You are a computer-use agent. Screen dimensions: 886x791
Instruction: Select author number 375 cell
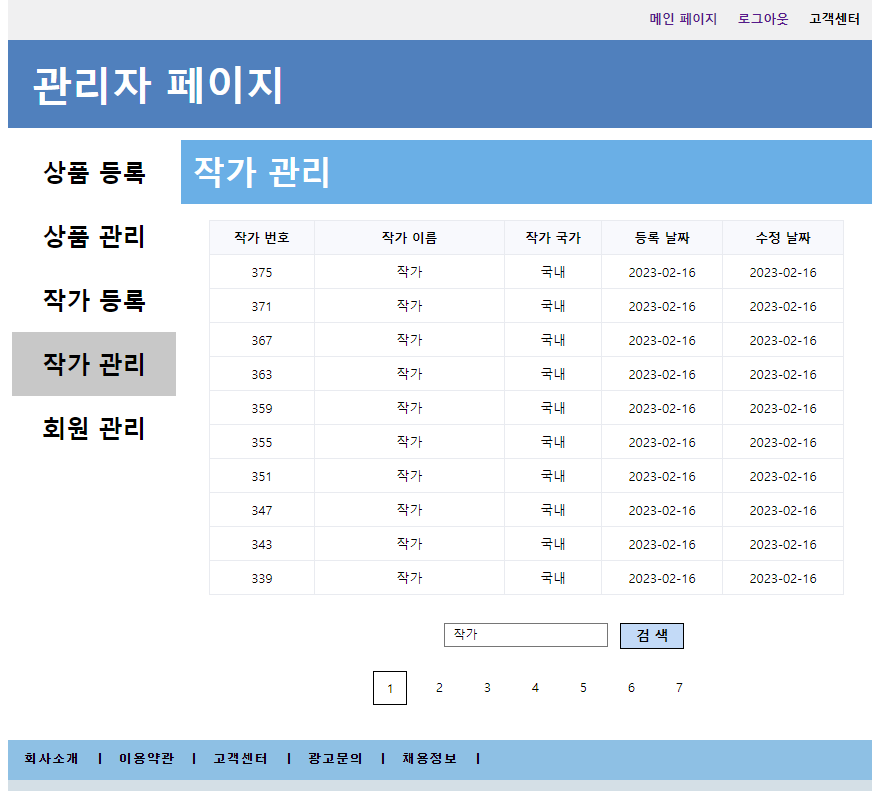click(262, 272)
